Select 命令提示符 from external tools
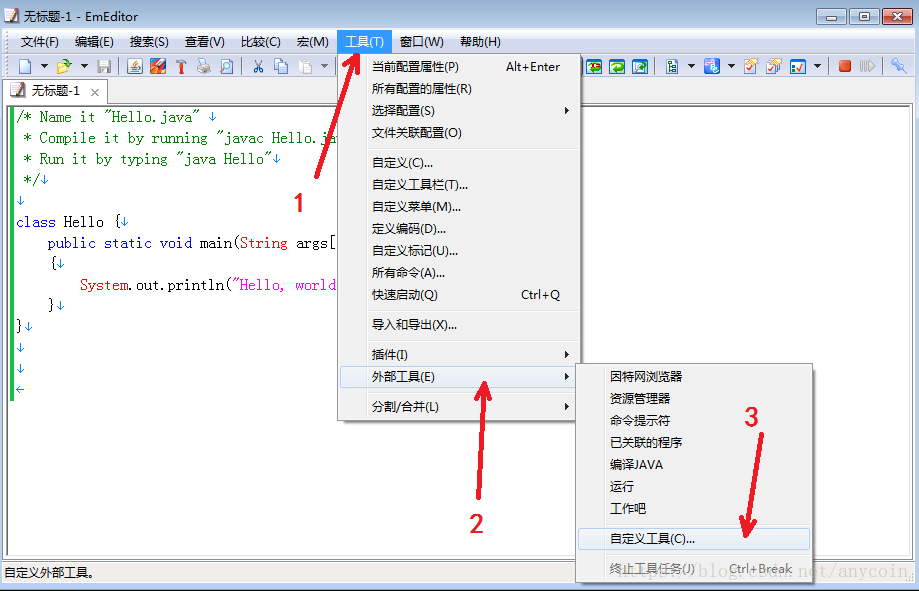This screenshot has height=591, width=919. click(640, 421)
